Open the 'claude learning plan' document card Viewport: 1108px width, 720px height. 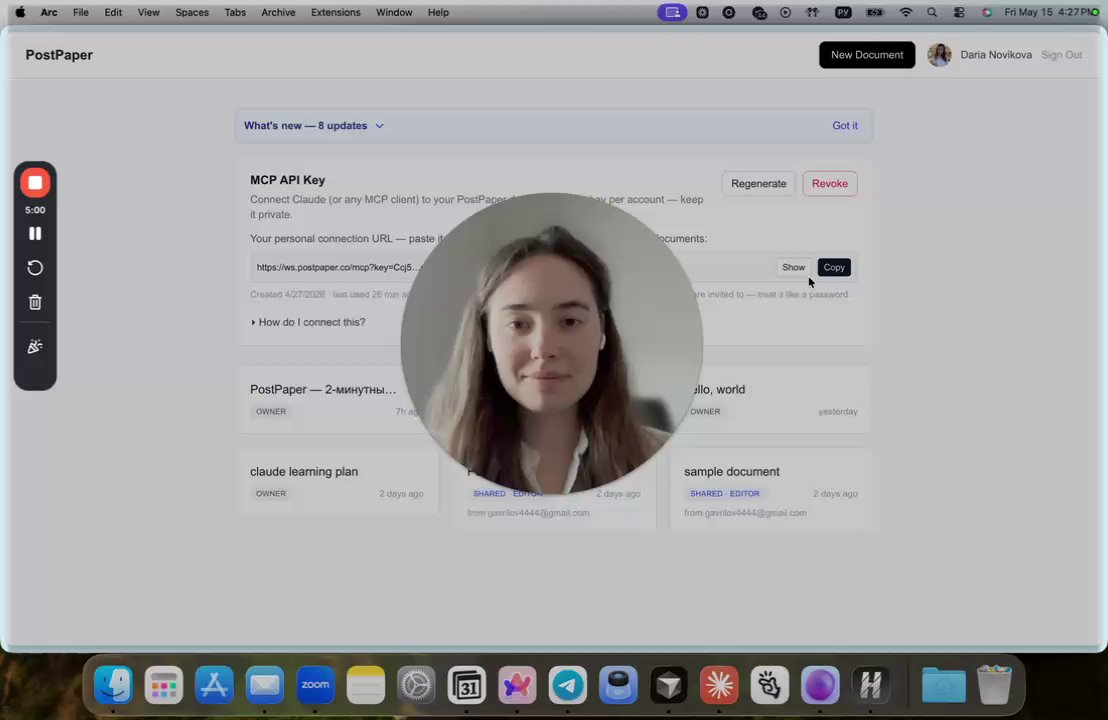(338, 482)
